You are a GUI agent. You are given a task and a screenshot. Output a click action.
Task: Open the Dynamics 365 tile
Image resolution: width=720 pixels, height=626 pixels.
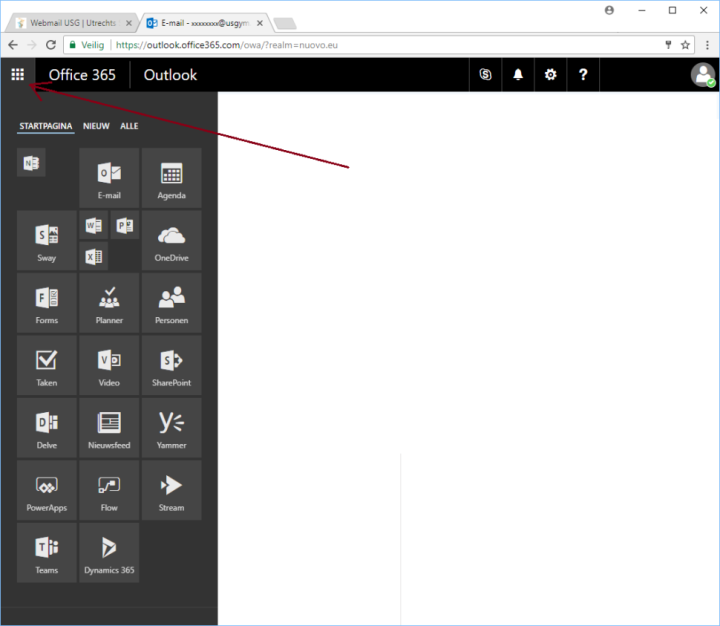coord(109,553)
